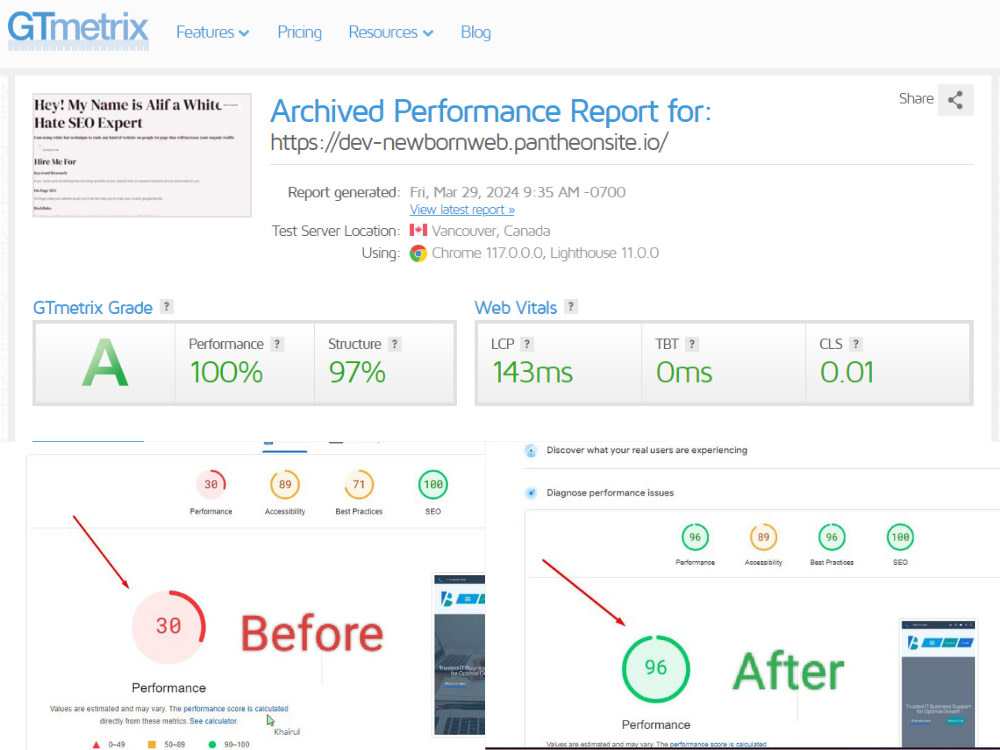
Task: Expand the Features dropdown
Action: [x=212, y=32]
